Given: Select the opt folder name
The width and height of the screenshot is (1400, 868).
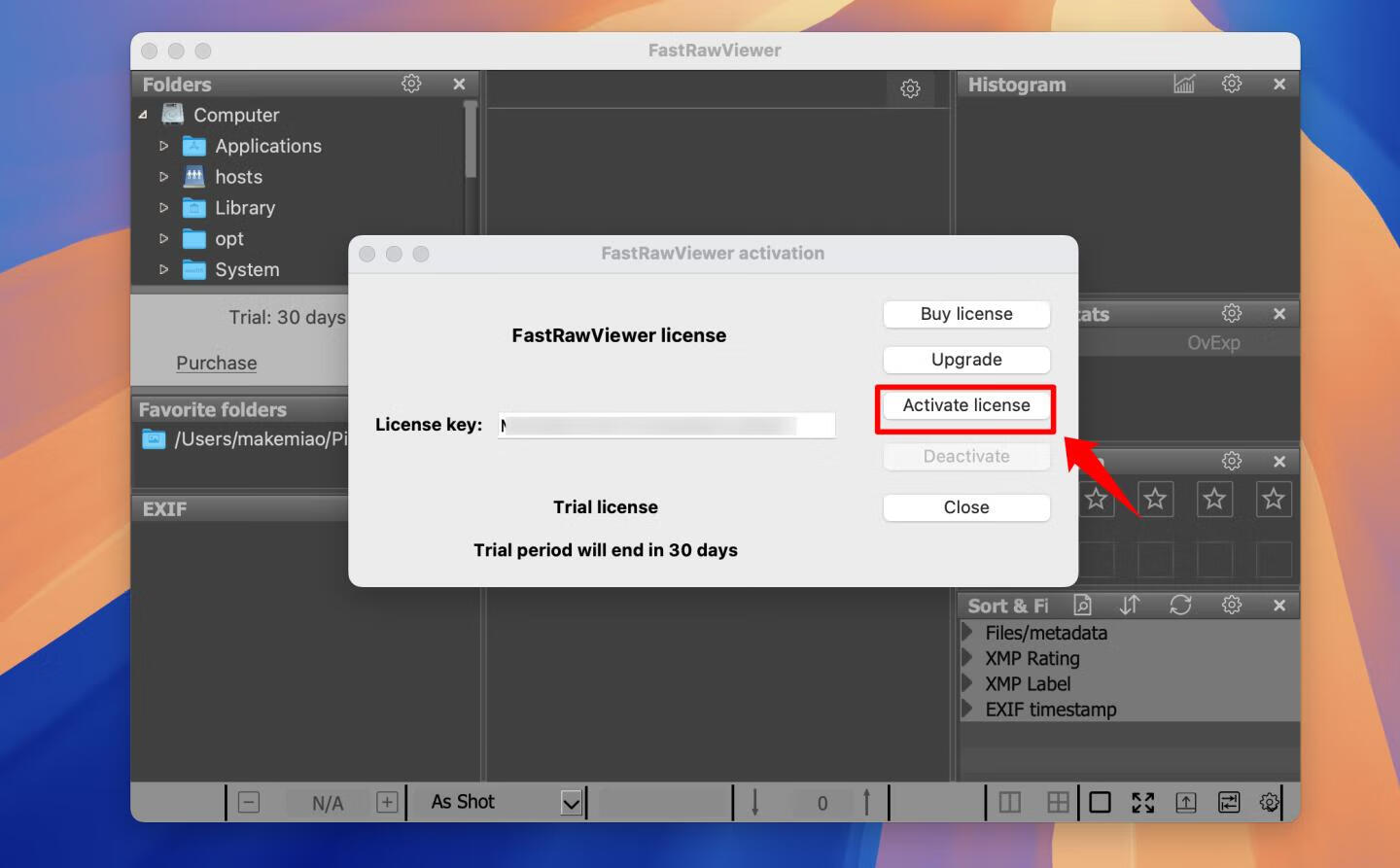Looking at the screenshot, I should click(229, 238).
